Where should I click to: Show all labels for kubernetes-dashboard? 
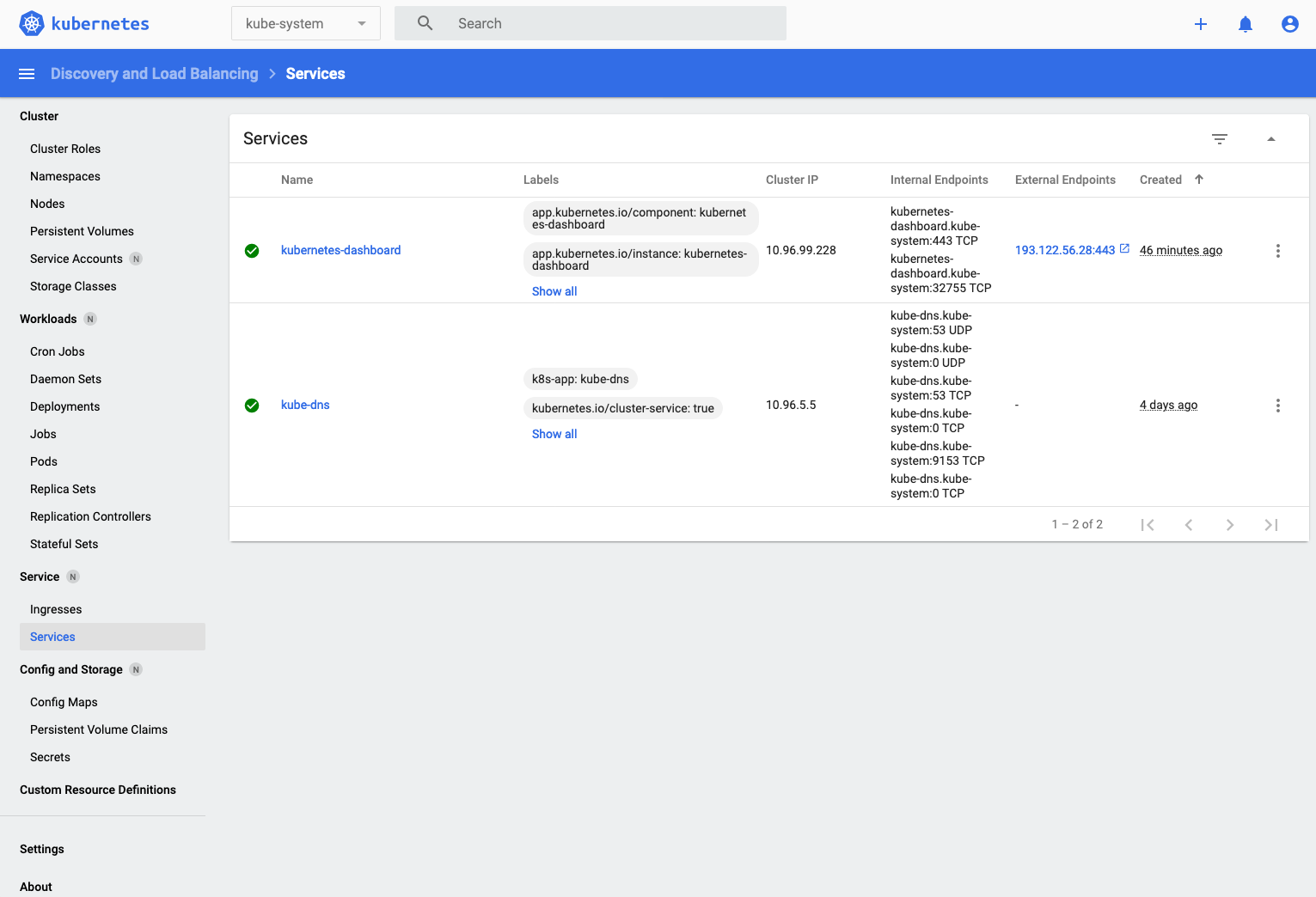click(554, 291)
